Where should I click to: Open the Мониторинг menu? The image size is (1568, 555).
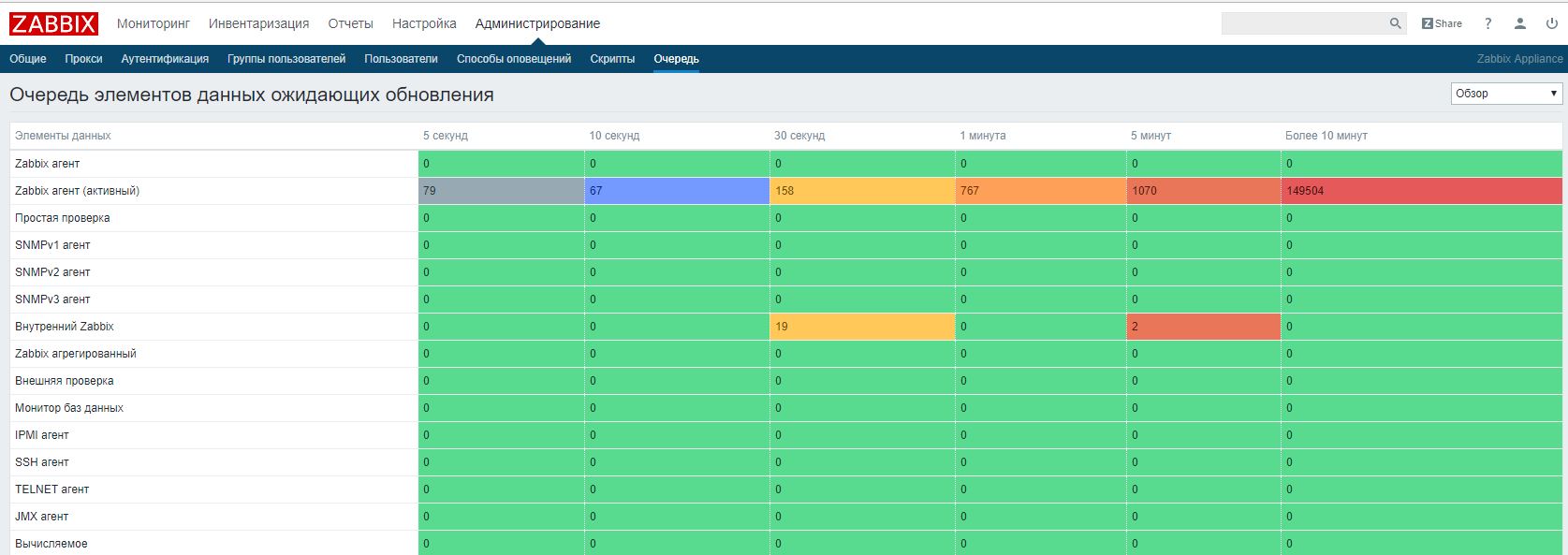click(x=154, y=23)
